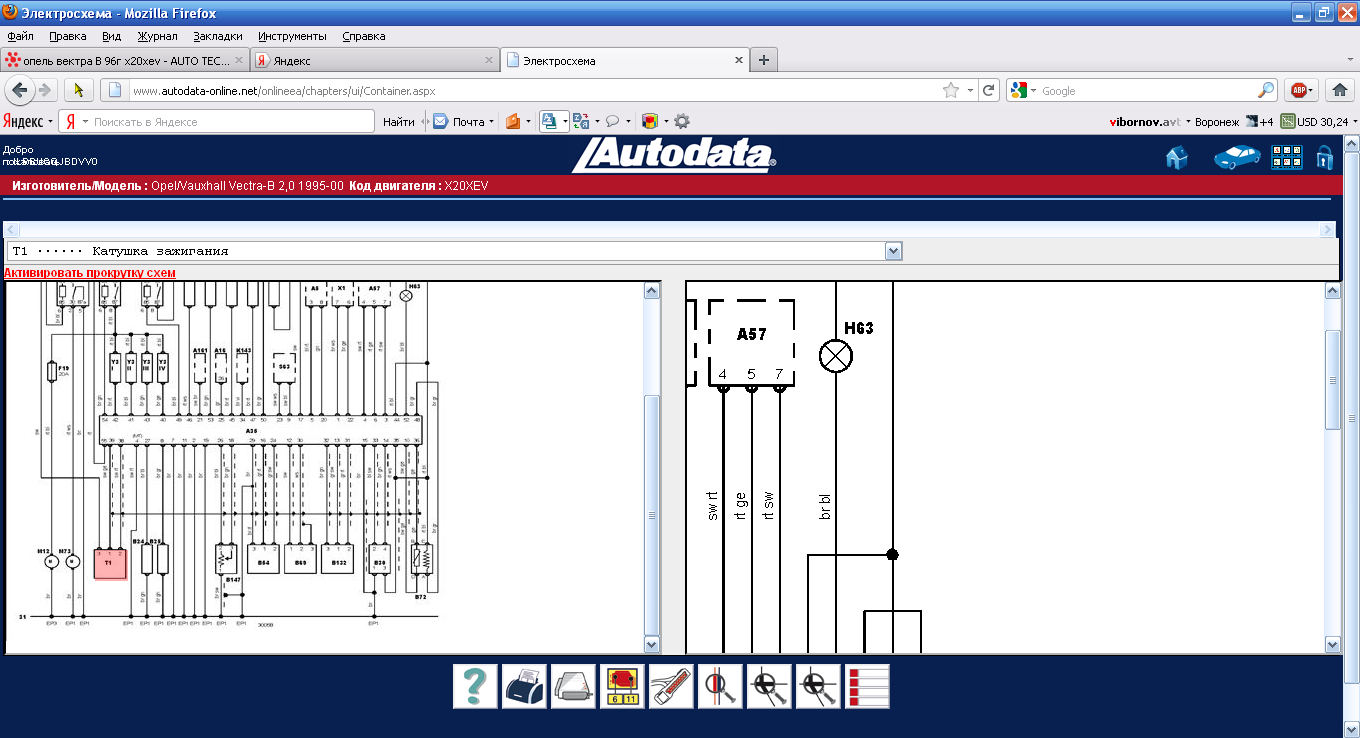Screen dimensions: 1360x738
Task: Click the Google search input field
Action: point(1147,90)
